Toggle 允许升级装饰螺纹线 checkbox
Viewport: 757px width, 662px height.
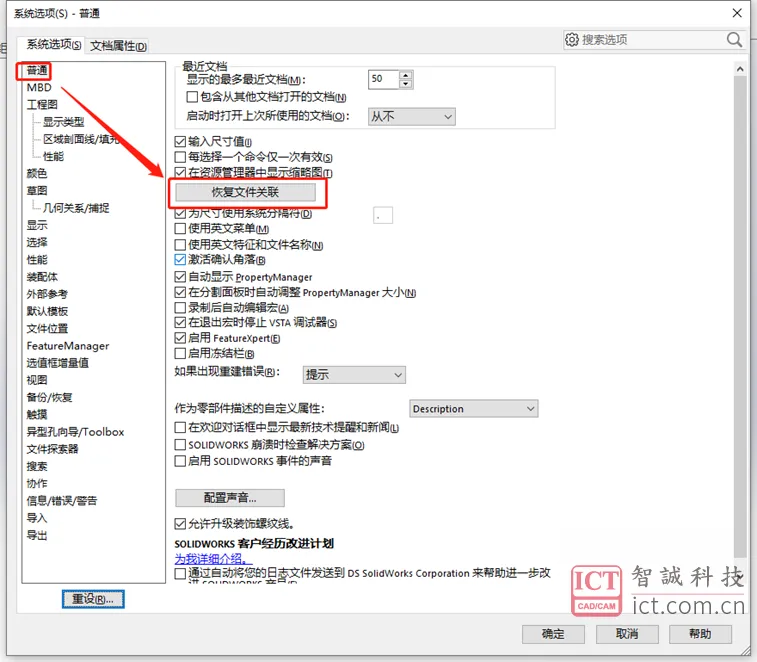[180, 523]
